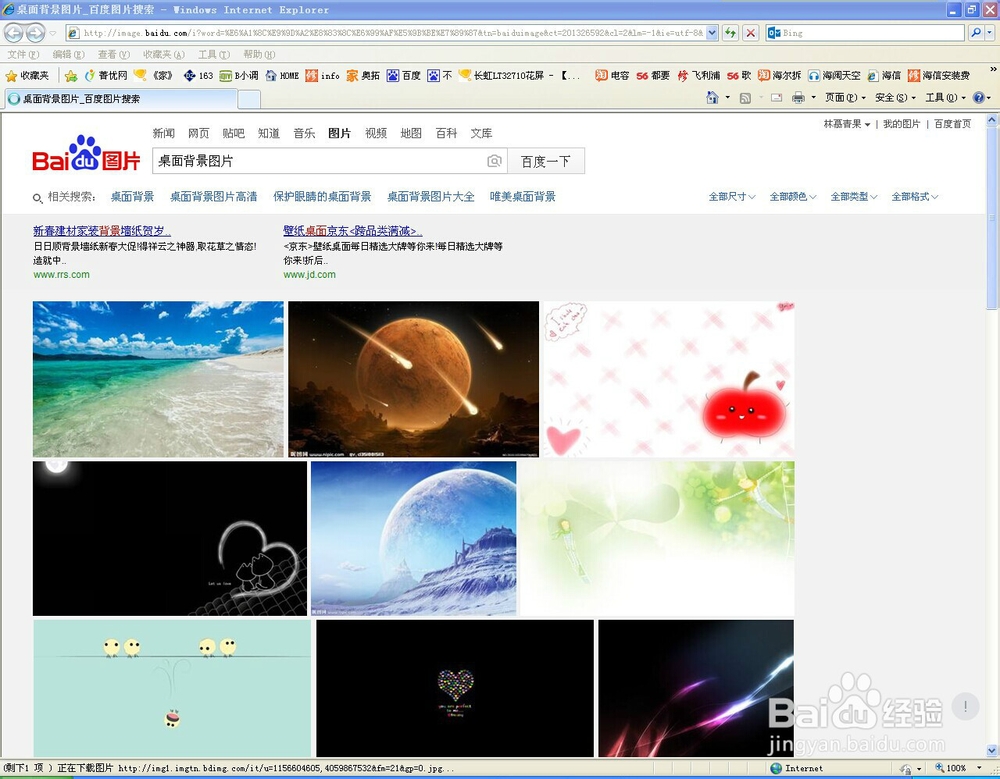Click the Read Mail icon
Viewport: 1000px width, 779px height.
coord(776,98)
